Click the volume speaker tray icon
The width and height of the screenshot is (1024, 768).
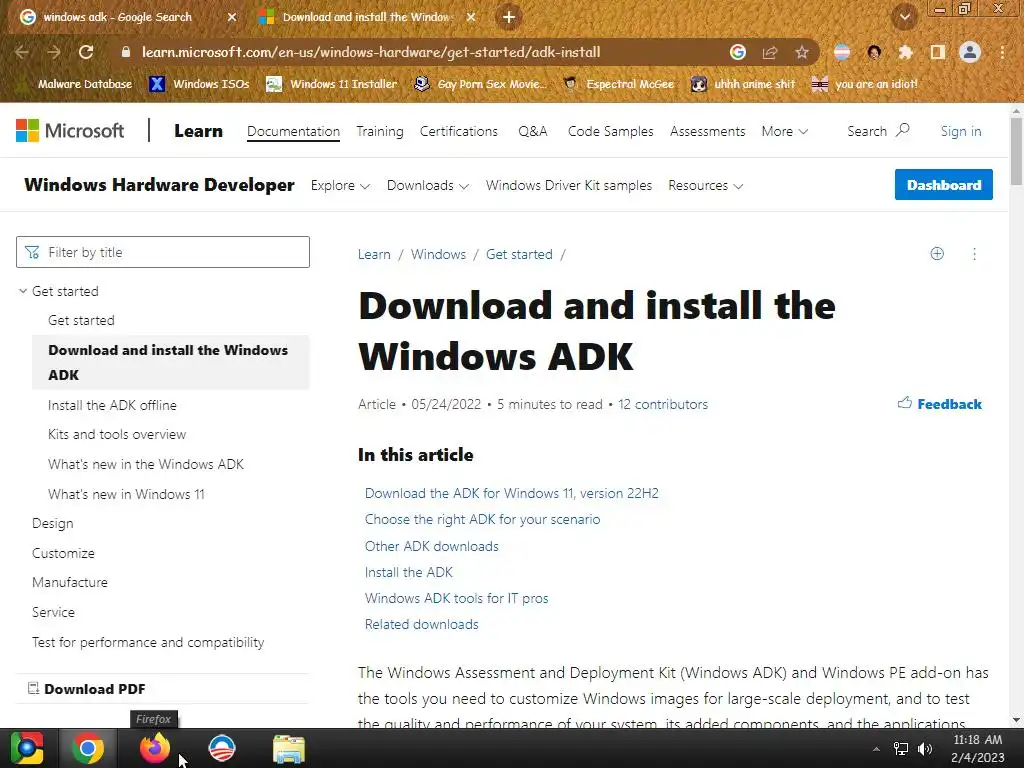925,748
